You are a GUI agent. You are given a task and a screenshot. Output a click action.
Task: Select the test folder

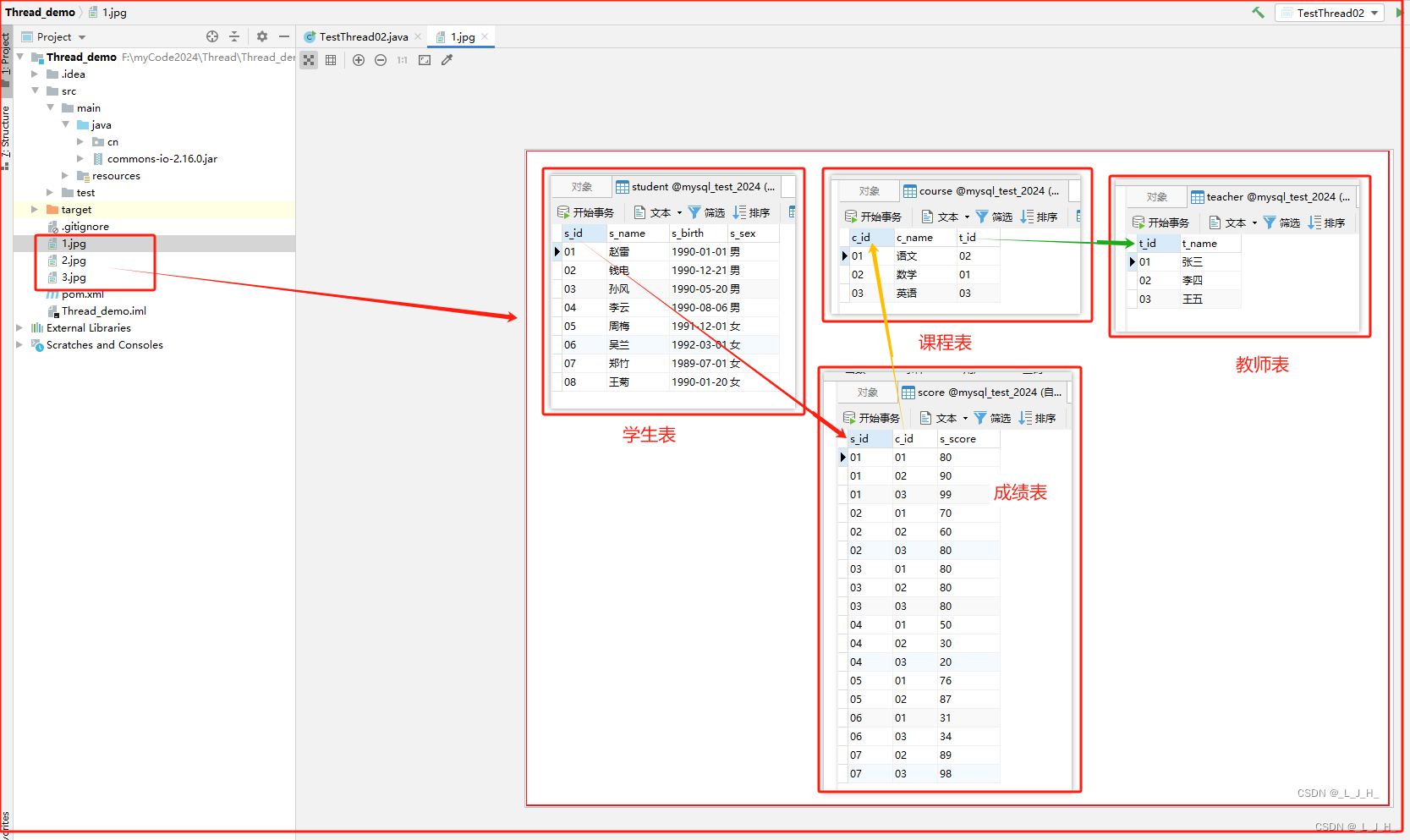85,192
